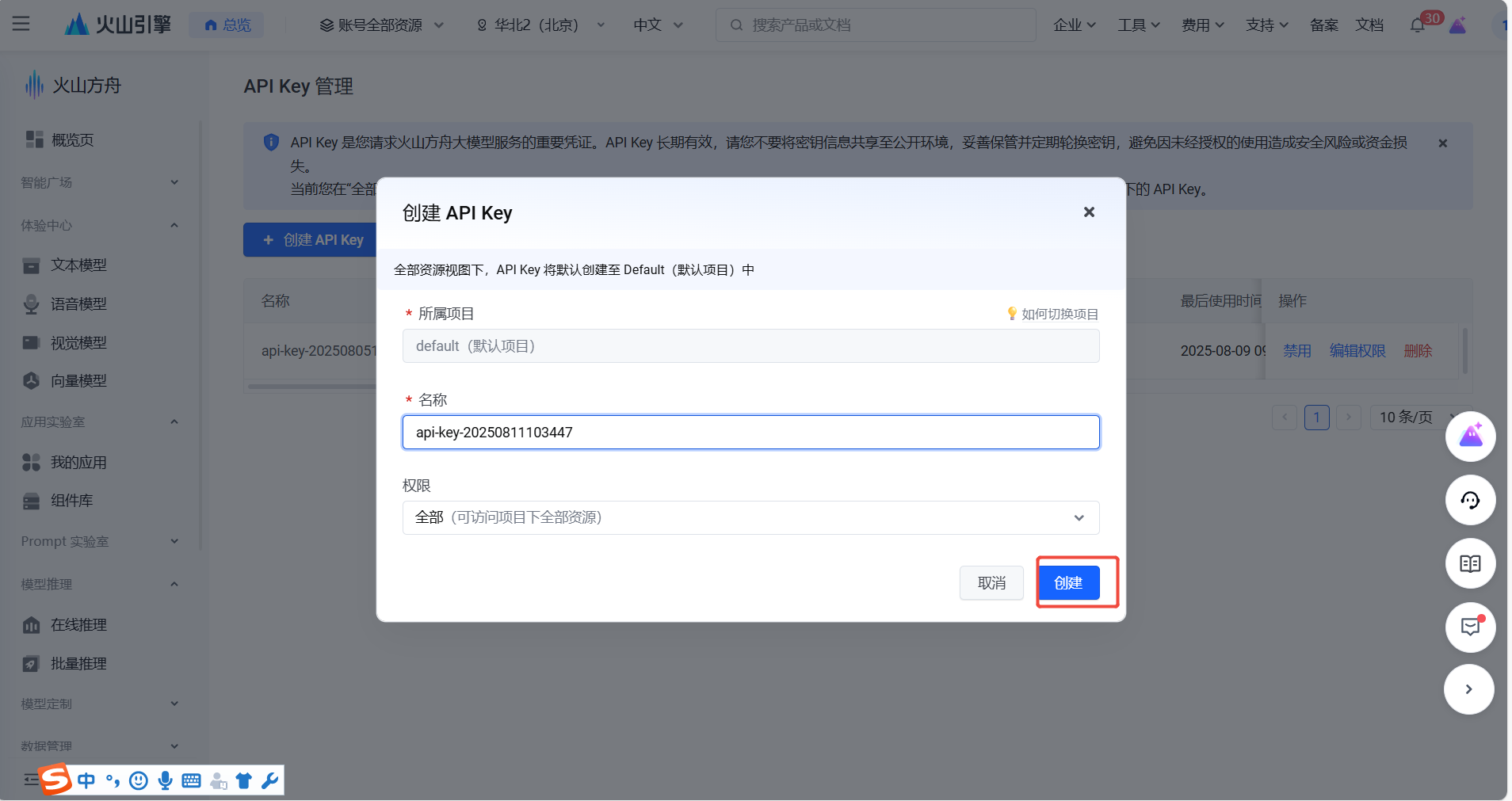This screenshot has width=1512, height=801.
Task: Open the 中文 language dropdown
Action: pyautogui.click(x=658, y=25)
